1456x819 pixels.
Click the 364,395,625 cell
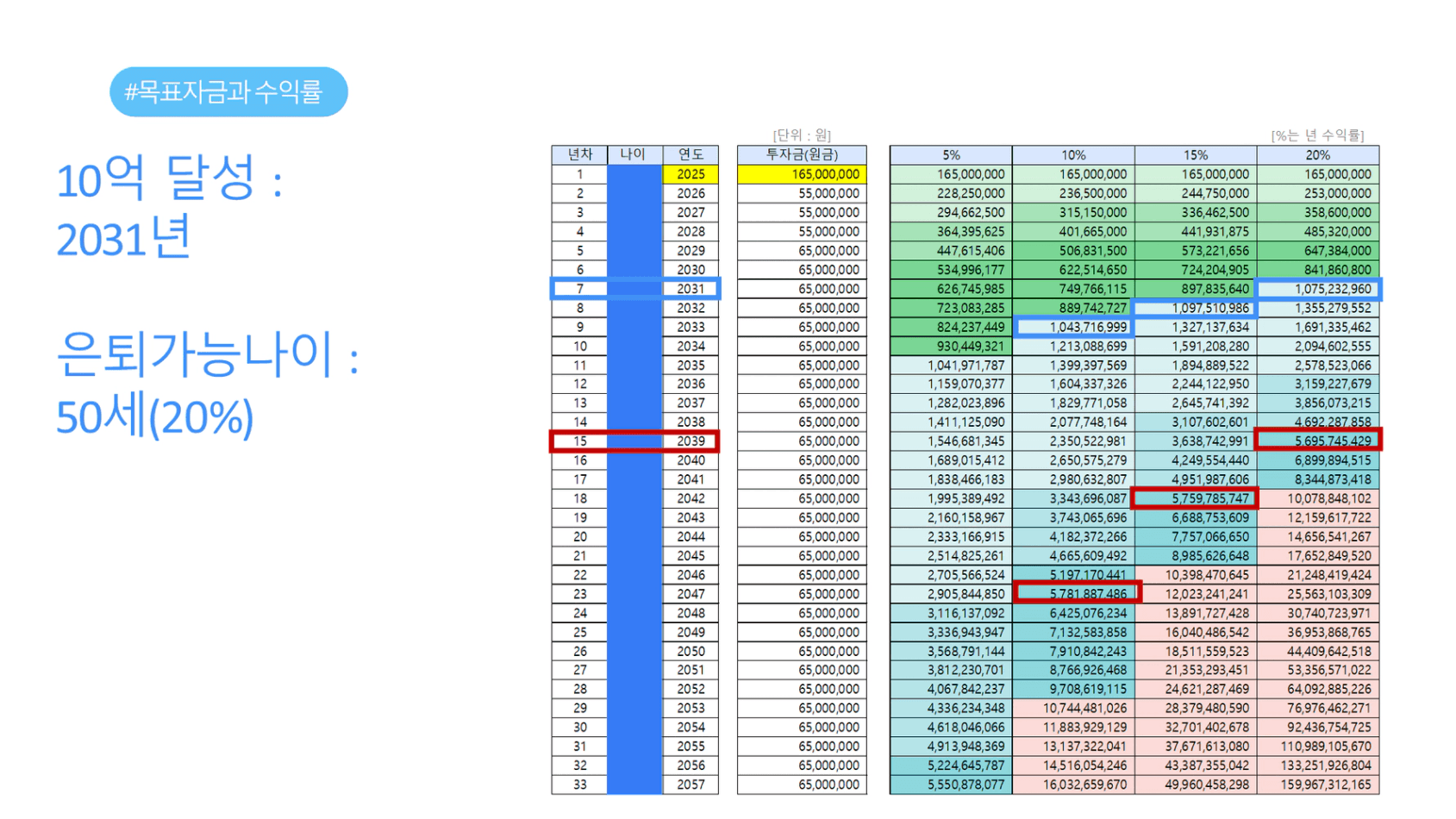(x=951, y=232)
